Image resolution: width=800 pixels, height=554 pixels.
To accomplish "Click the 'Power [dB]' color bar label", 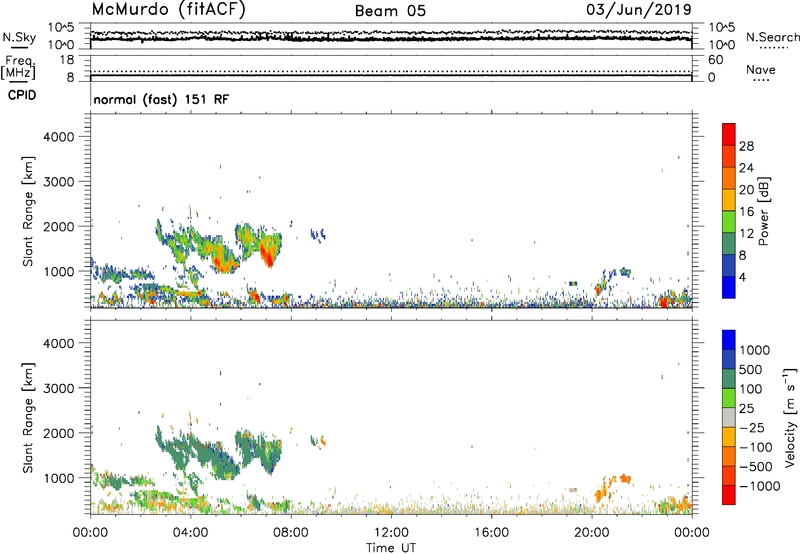I will tap(763, 211).
